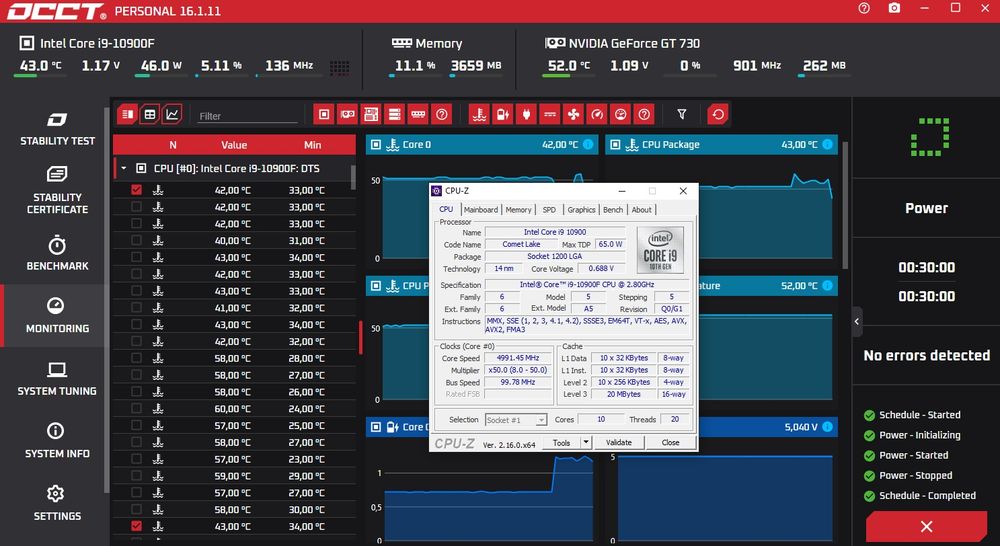Switch to the CPU-Z Bench tab
Viewport: 1000px width, 546px height.
point(613,209)
